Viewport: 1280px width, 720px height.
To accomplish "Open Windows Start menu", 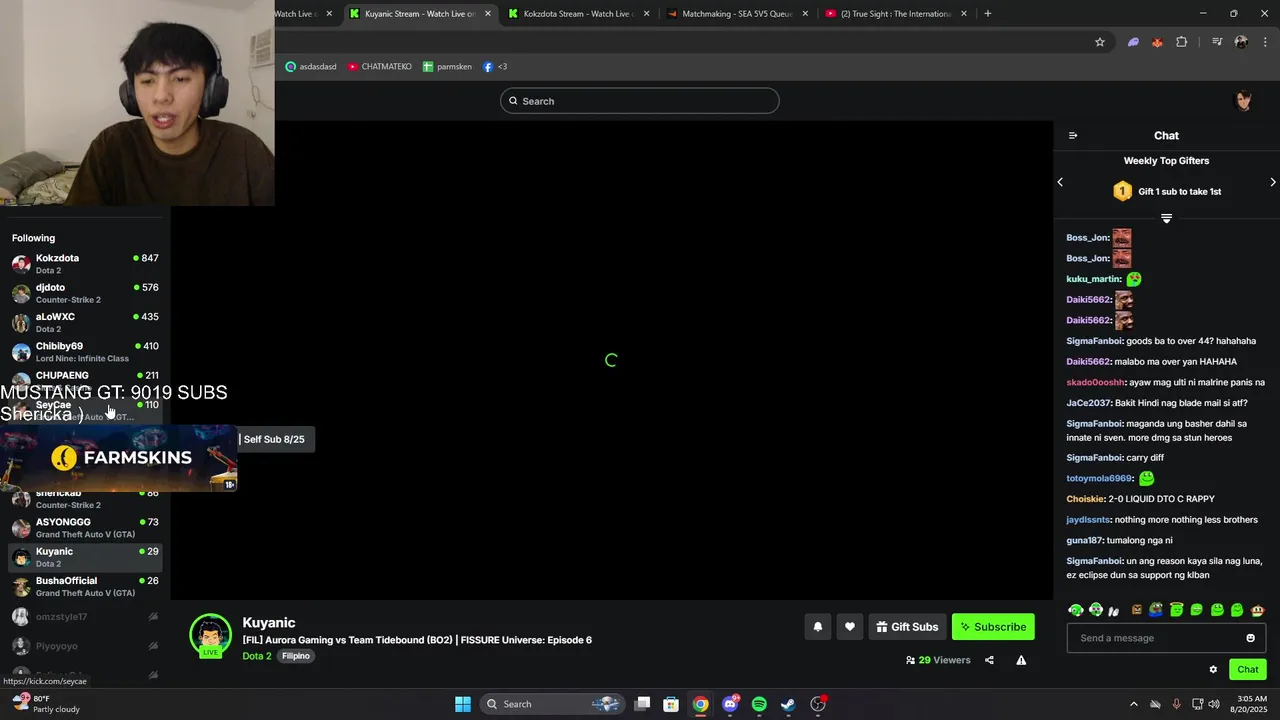I will coord(463,704).
